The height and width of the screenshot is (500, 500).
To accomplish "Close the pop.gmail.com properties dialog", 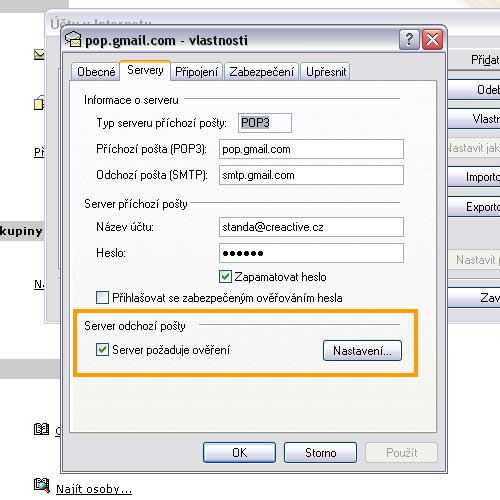I will point(432,40).
